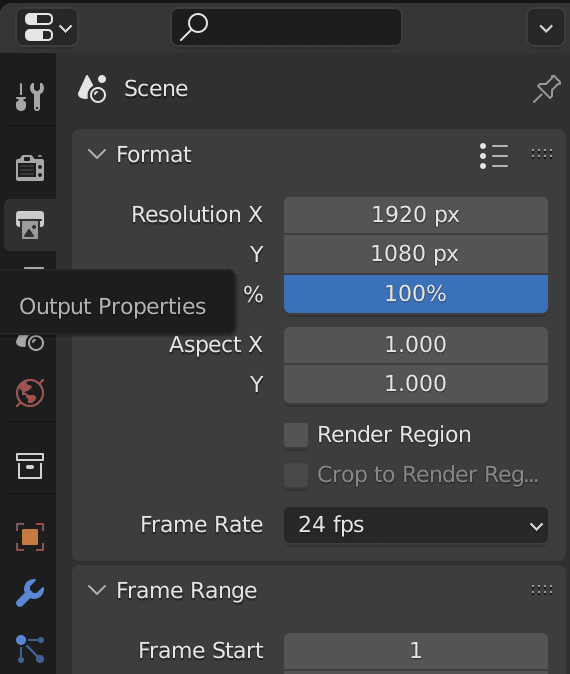Open Object Properties orange square tab
The image size is (570, 674).
point(30,537)
